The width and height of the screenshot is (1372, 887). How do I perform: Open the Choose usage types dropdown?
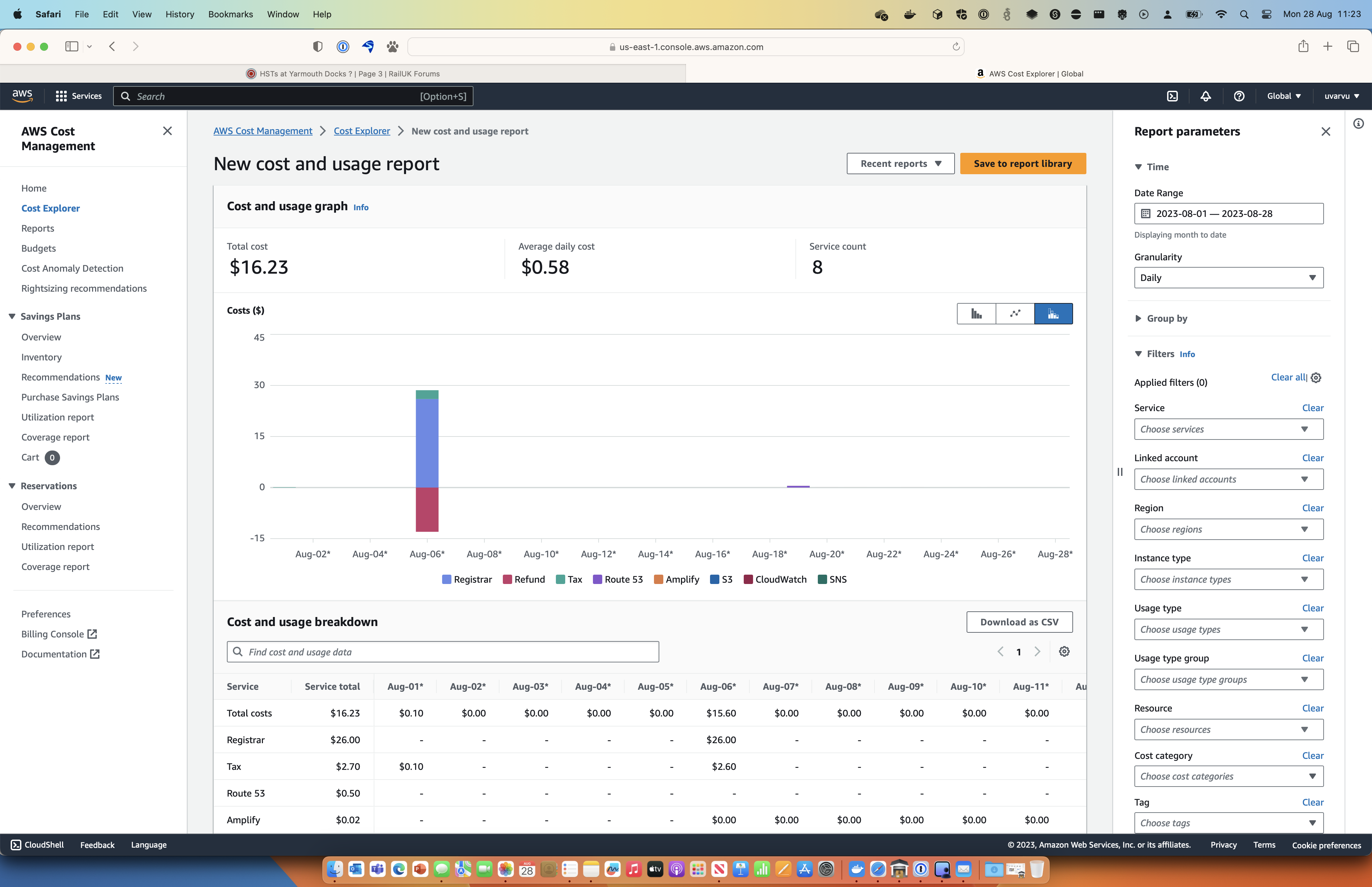[x=1229, y=629]
